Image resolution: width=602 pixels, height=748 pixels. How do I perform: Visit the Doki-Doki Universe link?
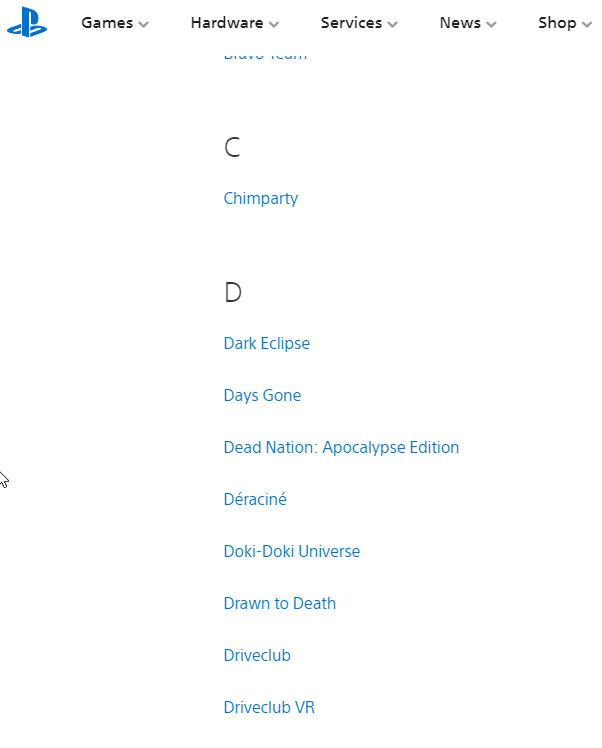tap(292, 551)
